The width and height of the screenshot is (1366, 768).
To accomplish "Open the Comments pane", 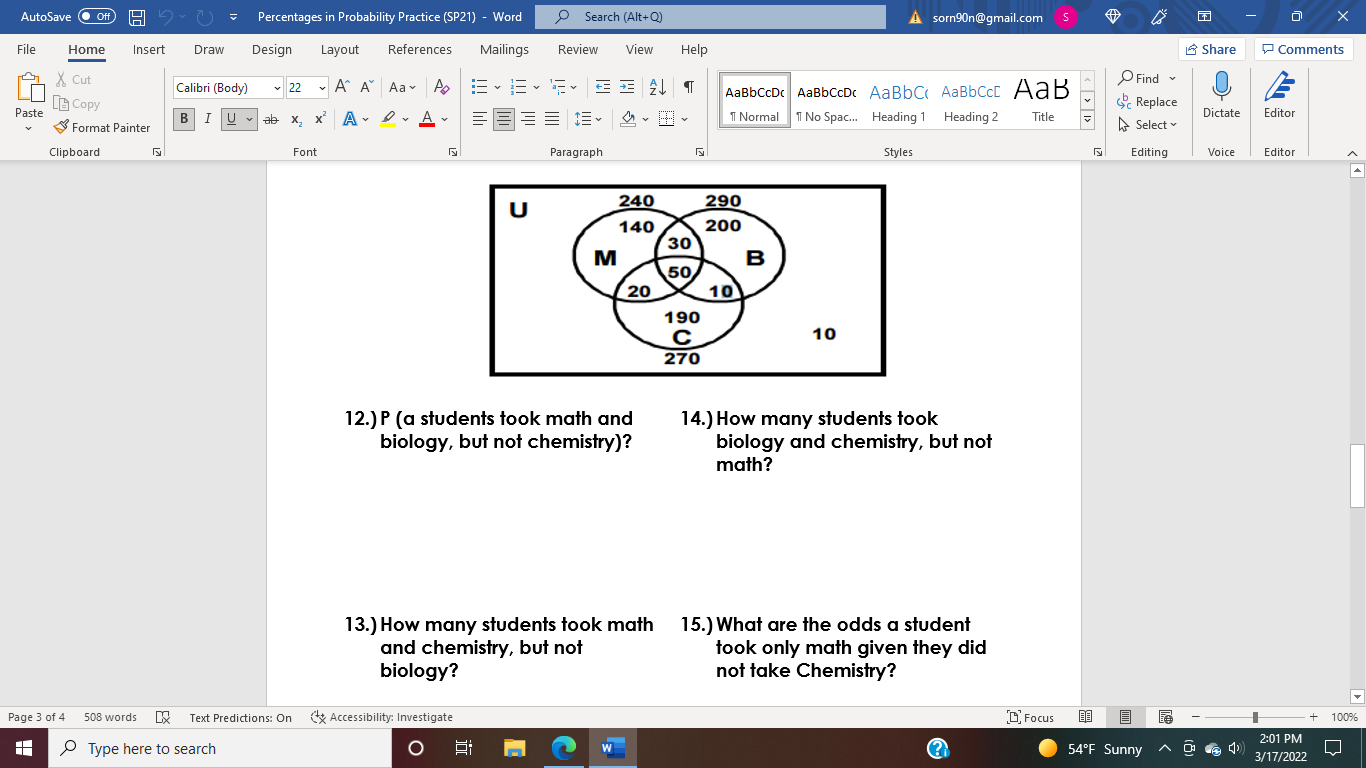I will [1303, 49].
